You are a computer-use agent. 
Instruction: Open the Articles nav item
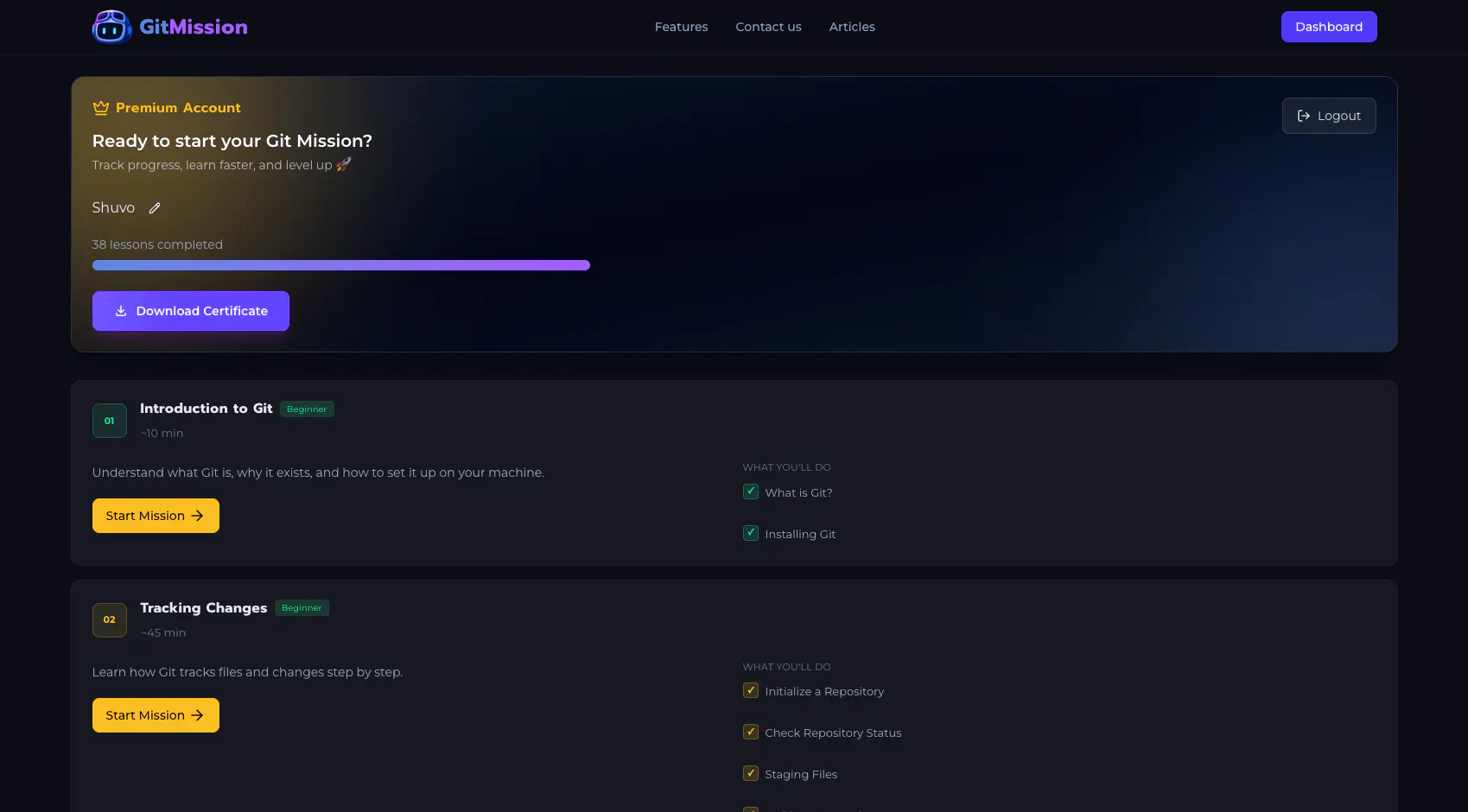click(x=852, y=27)
